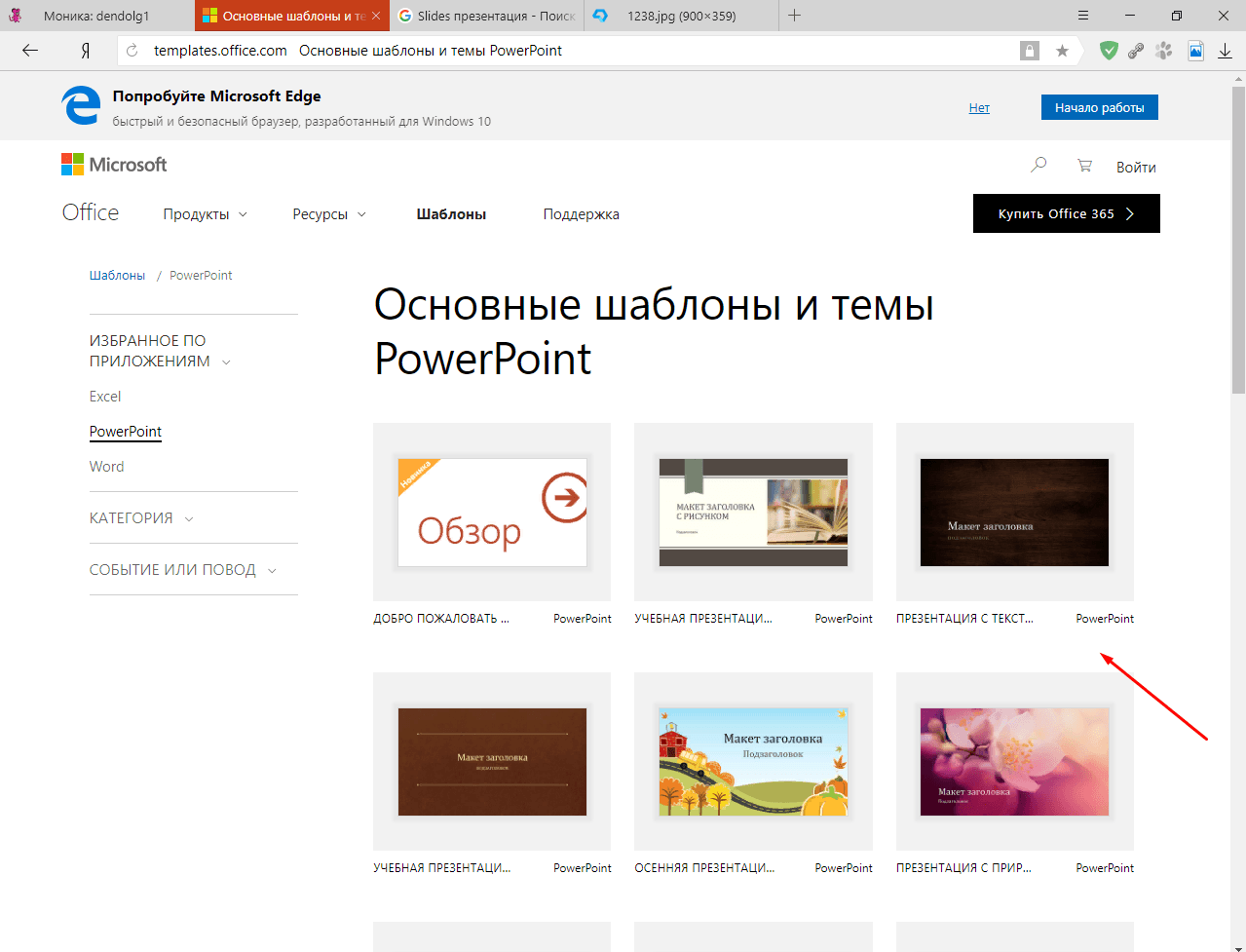Open the brown Макет заголовка template thumbnail
Screen dimensions: 1246x952
[x=492, y=762]
